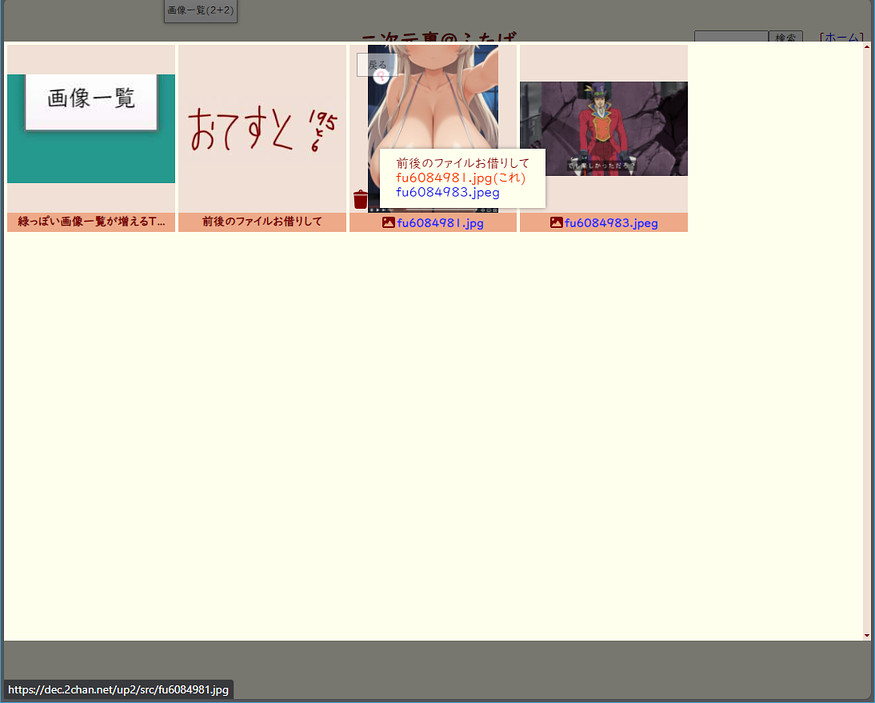Click the image icon beside fu6084983.jpeg

coord(557,223)
